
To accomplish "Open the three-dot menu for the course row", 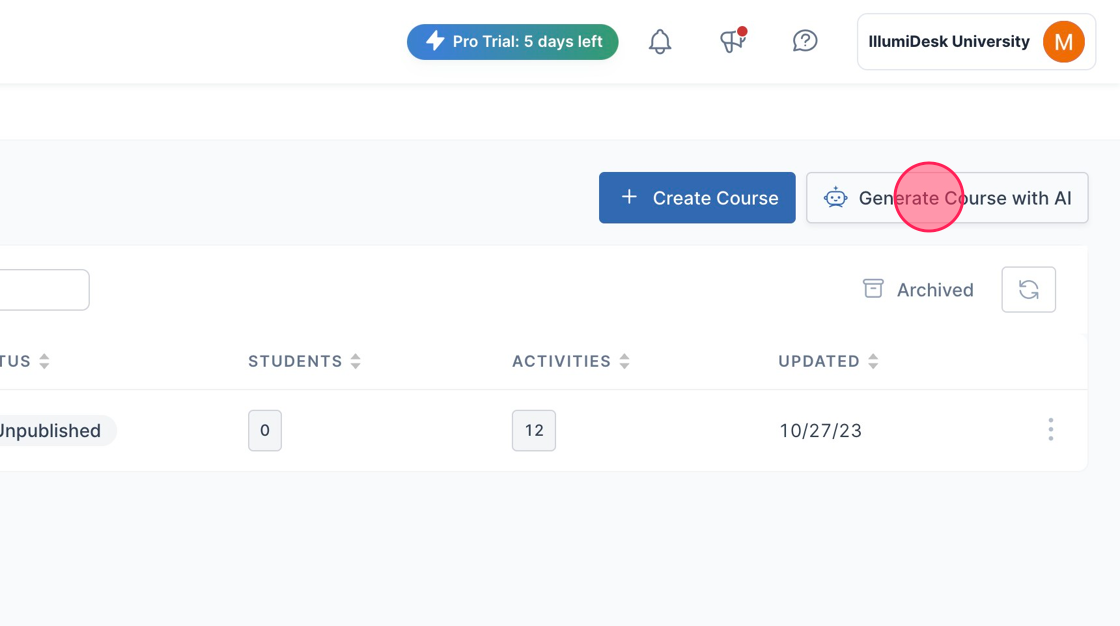I will (x=1050, y=430).
